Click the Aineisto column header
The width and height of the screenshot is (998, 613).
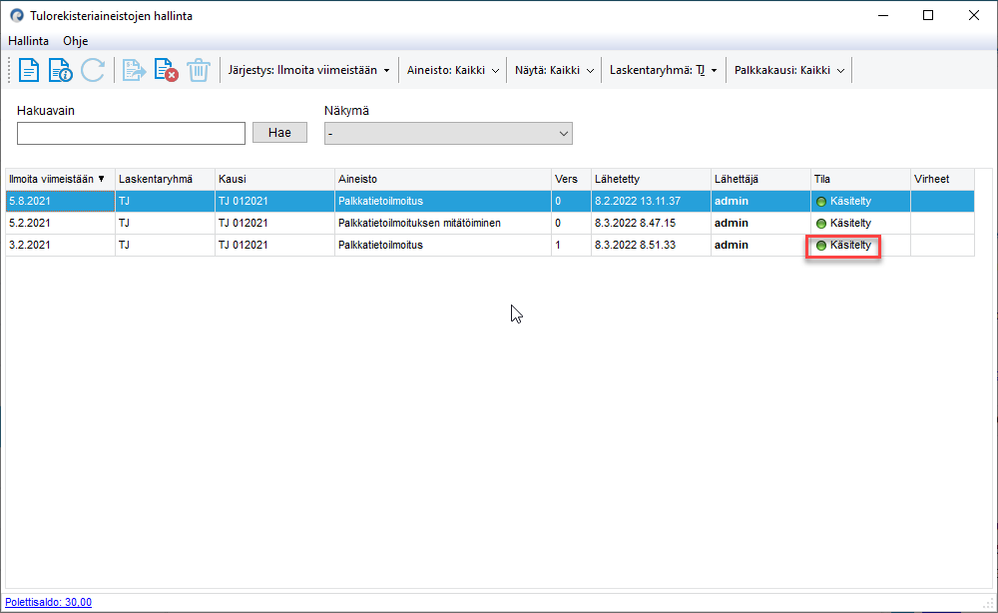coord(442,180)
